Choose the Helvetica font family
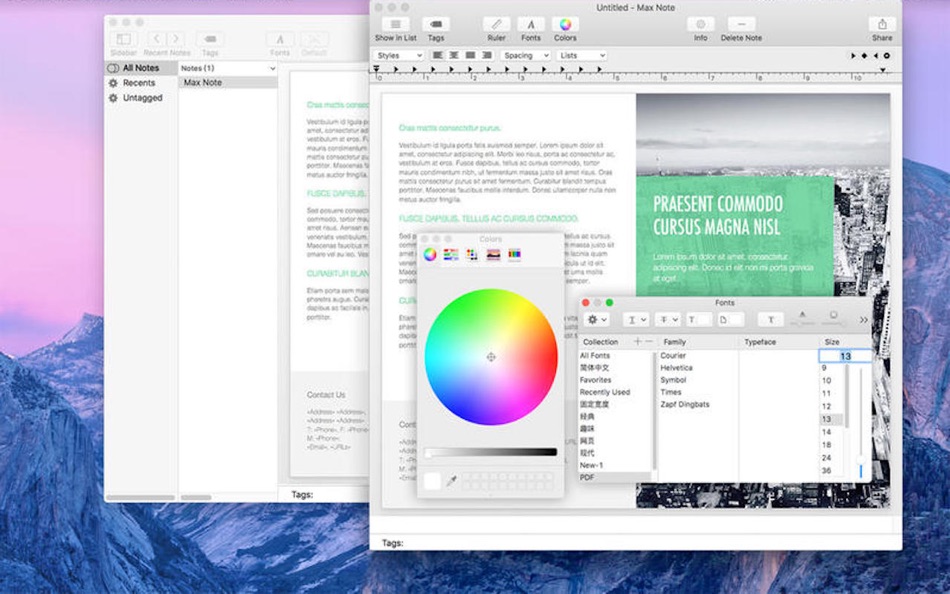The image size is (950, 594). (676, 368)
